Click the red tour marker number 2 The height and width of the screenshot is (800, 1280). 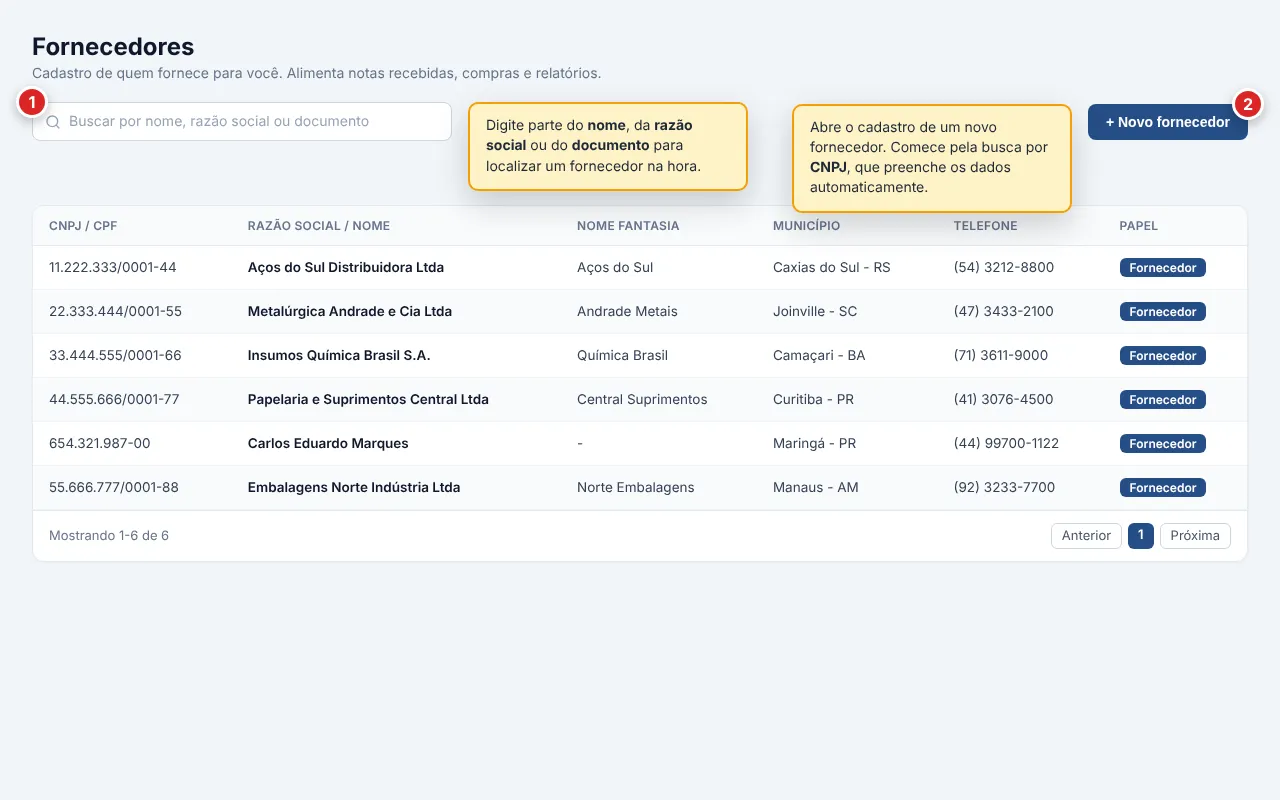1247,103
